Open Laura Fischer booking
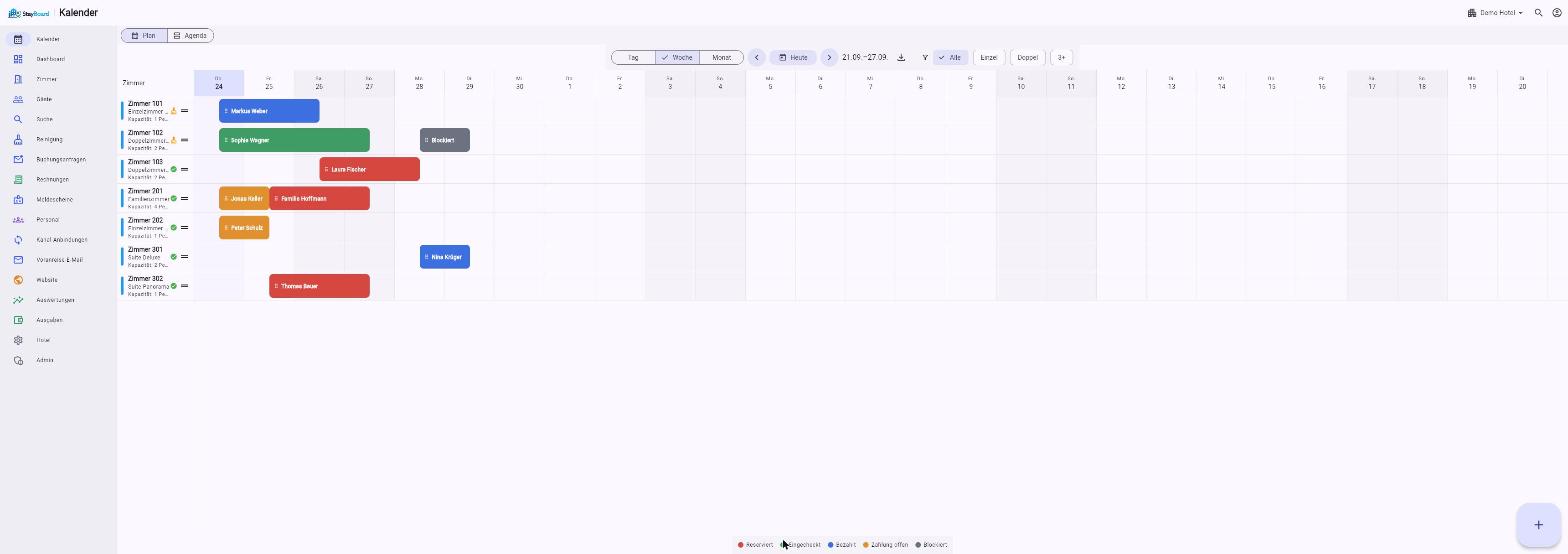The width and height of the screenshot is (1568, 554). [370, 169]
